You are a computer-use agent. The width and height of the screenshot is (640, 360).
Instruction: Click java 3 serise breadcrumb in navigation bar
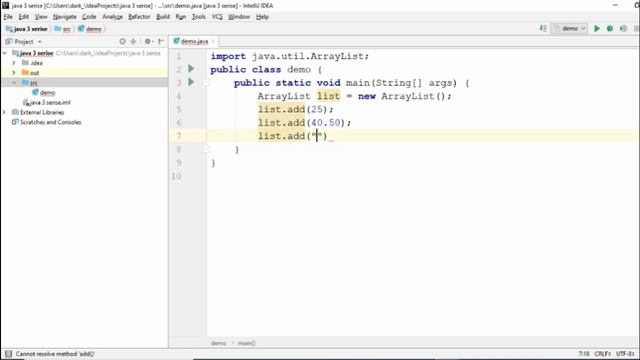pos(27,29)
